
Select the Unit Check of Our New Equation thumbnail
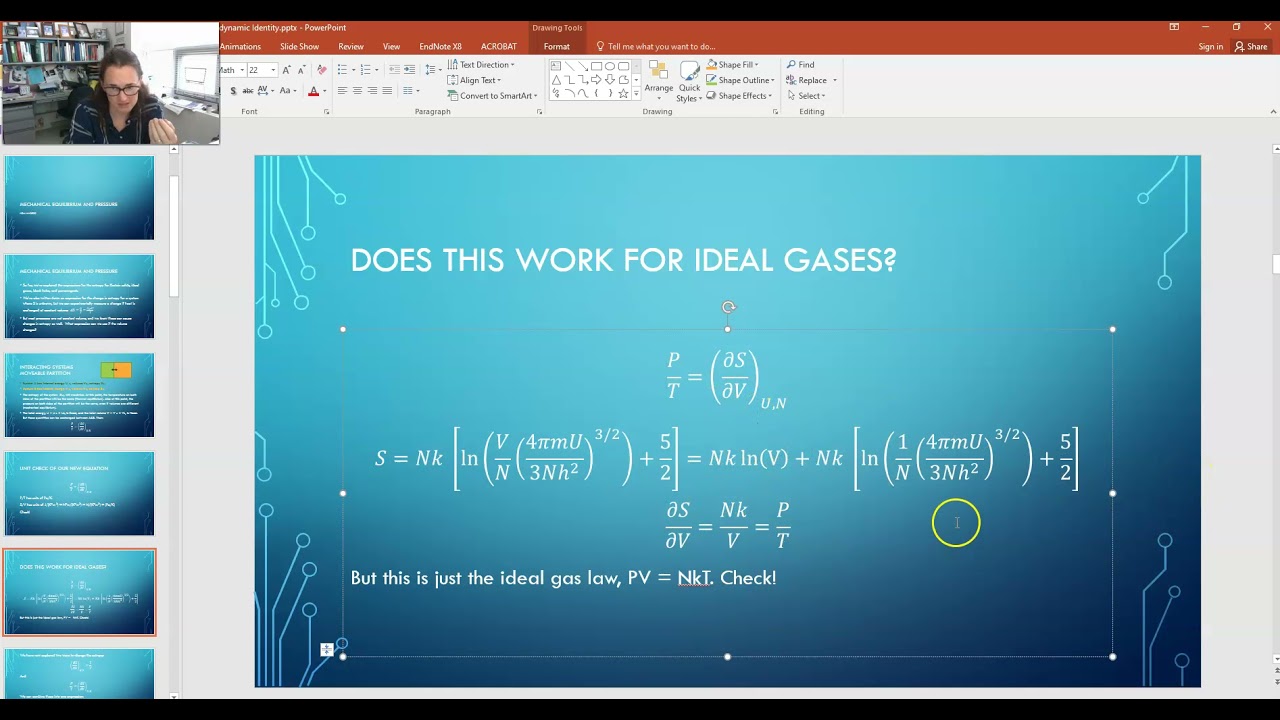point(79,493)
